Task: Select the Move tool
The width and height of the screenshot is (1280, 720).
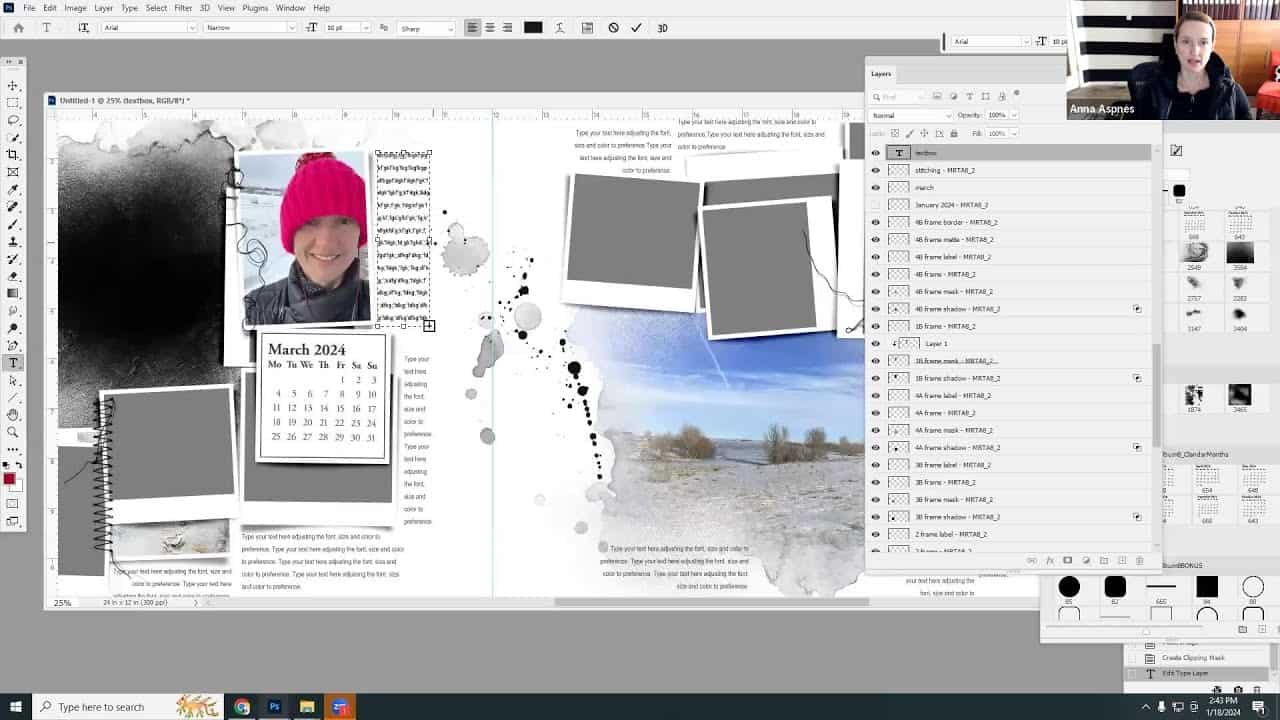Action: click(13, 86)
